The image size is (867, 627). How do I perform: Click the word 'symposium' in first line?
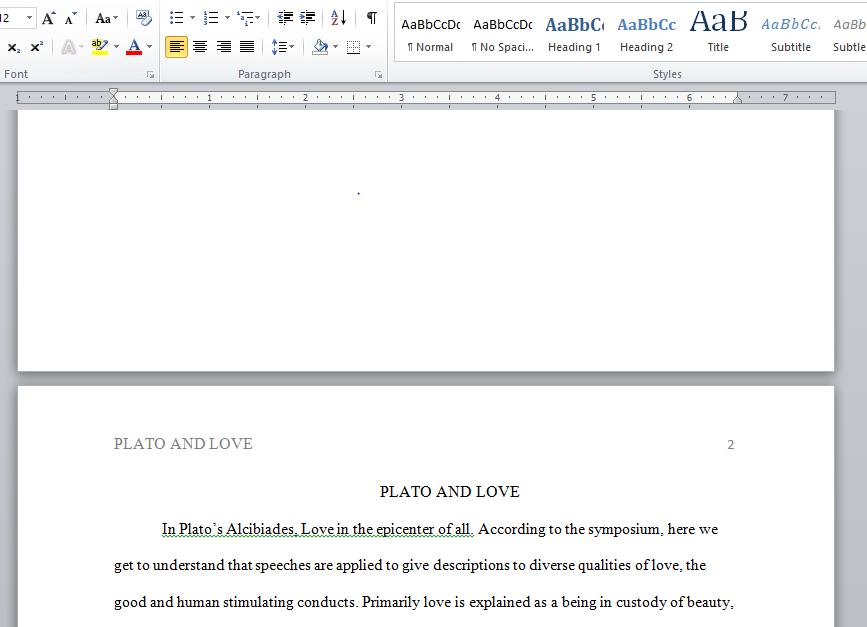coord(624,529)
